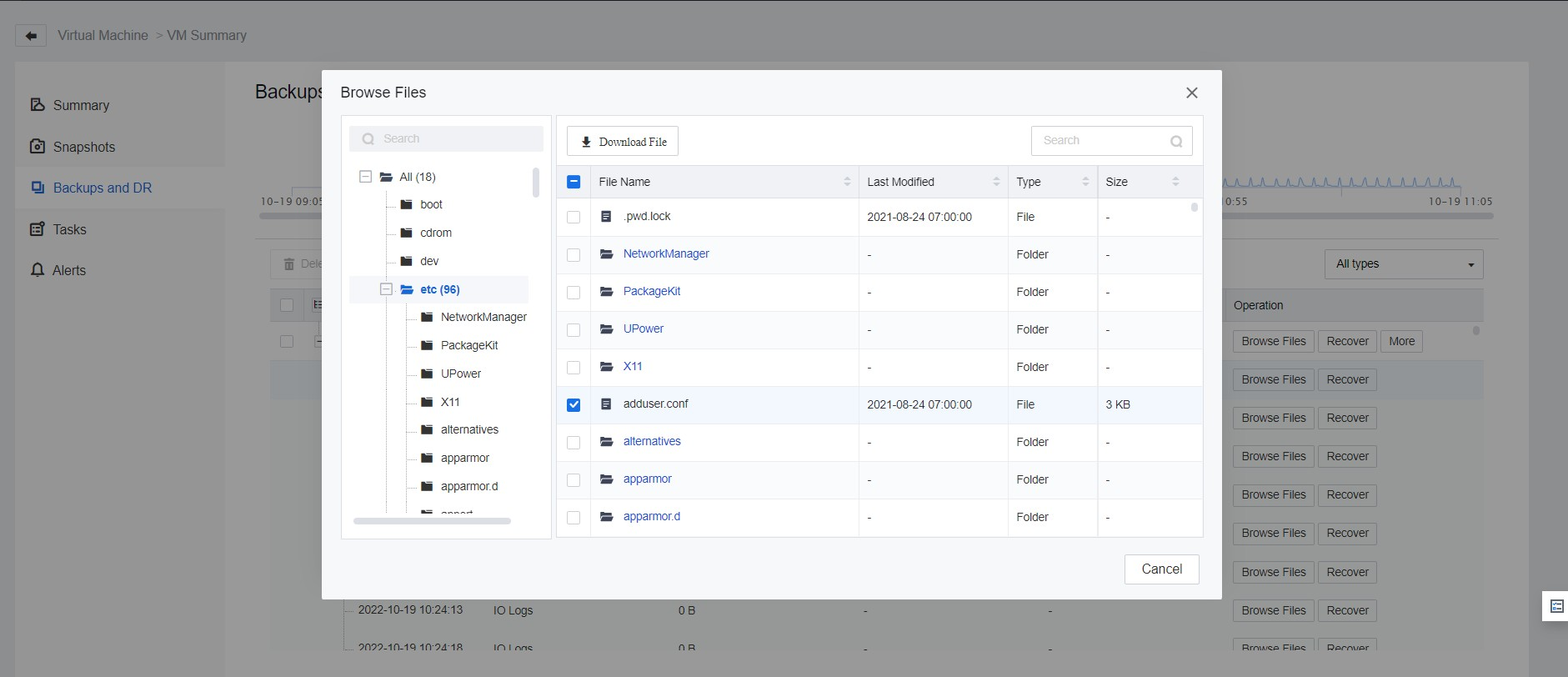Click the file list vertical scrollbar
Viewport: 1568px width, 677px height.
(1195, 207)
